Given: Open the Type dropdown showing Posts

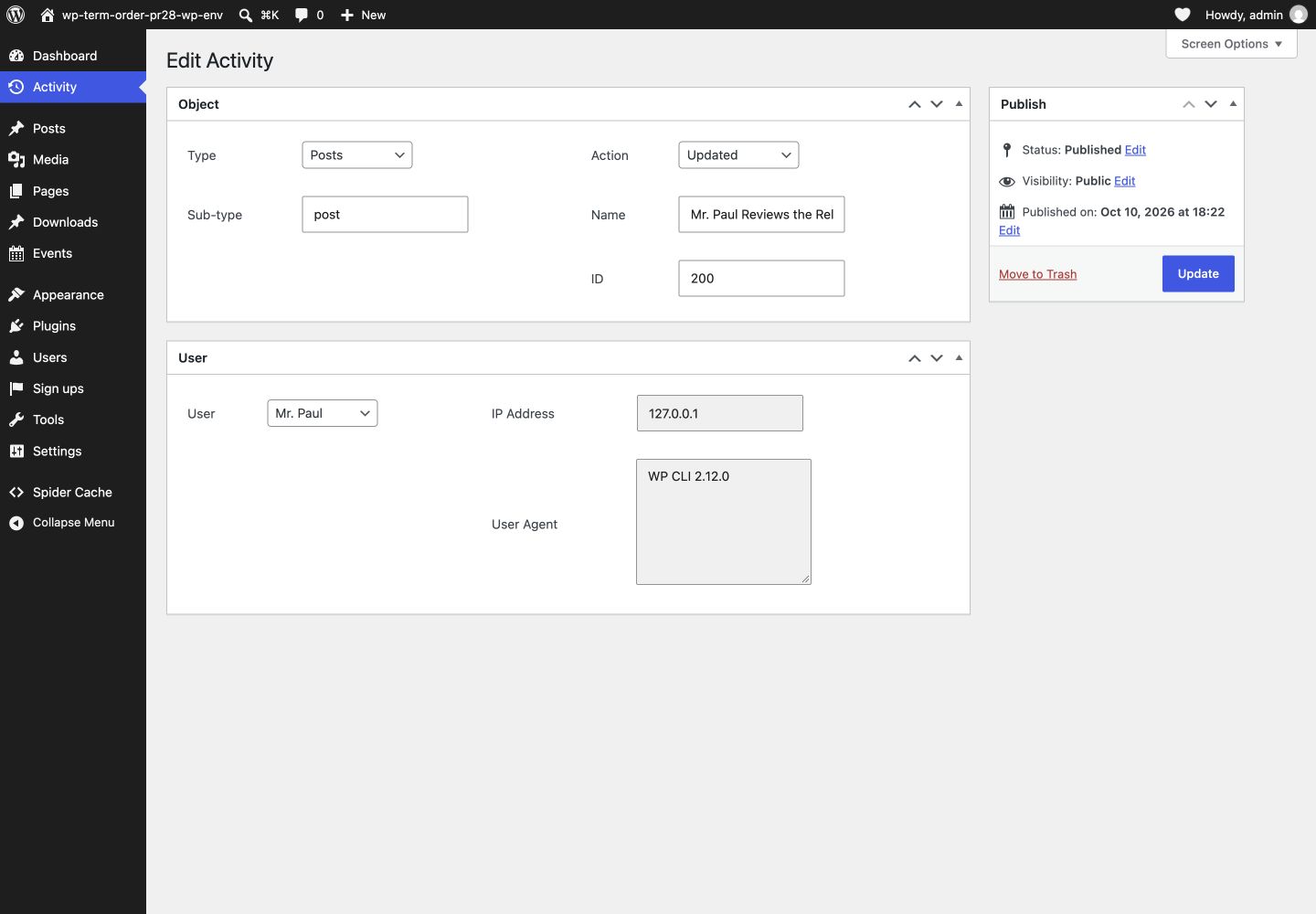Looking at the screenshot, I should coord(357,155).
